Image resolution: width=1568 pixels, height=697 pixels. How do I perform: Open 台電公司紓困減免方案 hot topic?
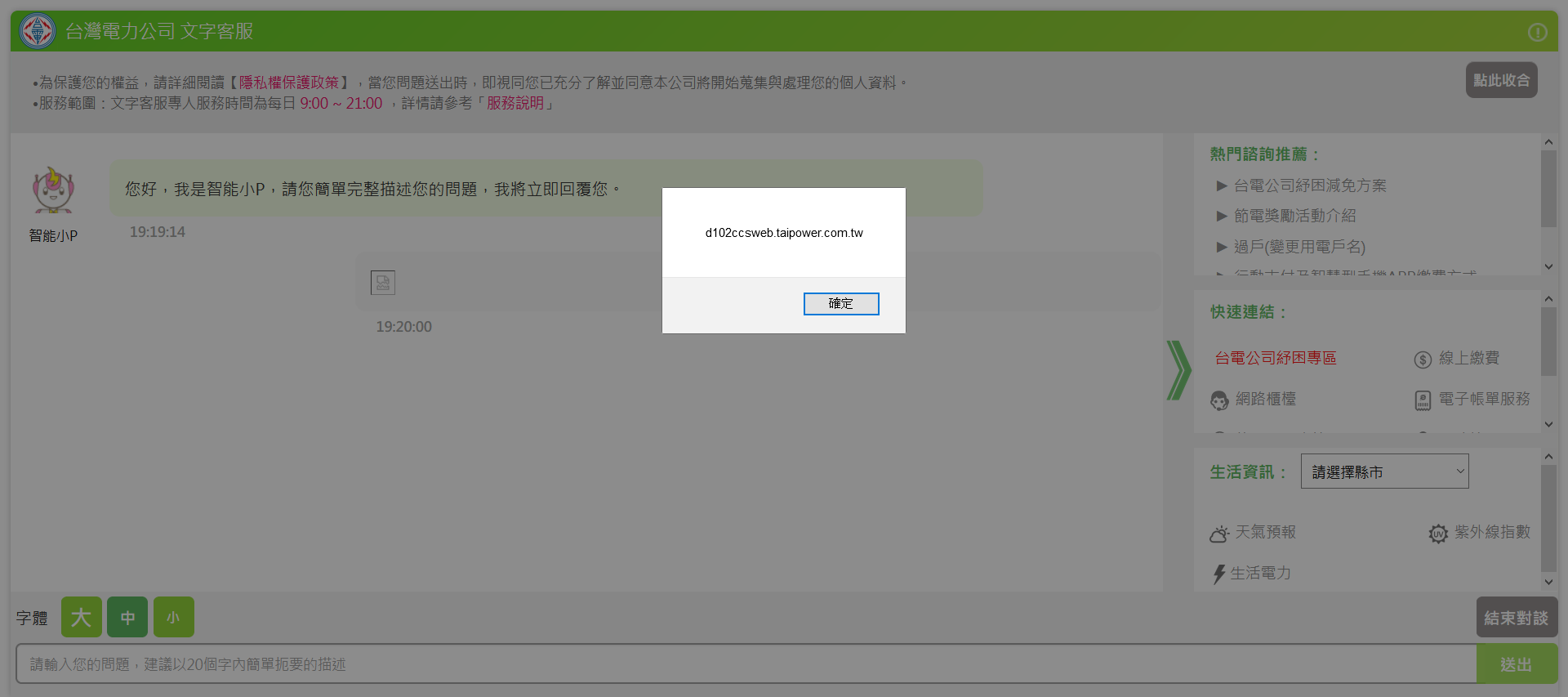[x=1310, y=185]
